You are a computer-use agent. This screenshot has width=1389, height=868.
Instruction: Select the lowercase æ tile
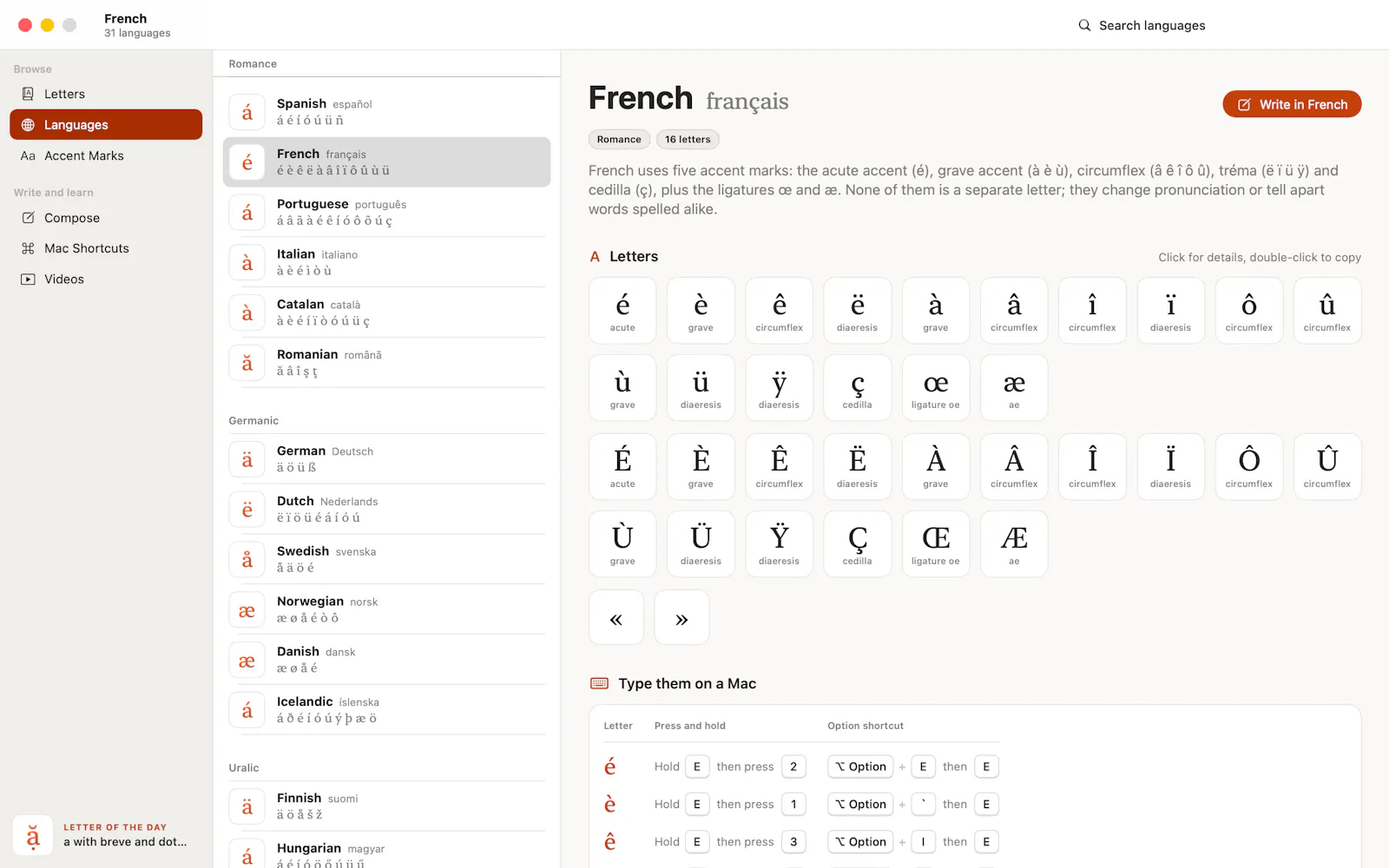(x=1014, y=388)
